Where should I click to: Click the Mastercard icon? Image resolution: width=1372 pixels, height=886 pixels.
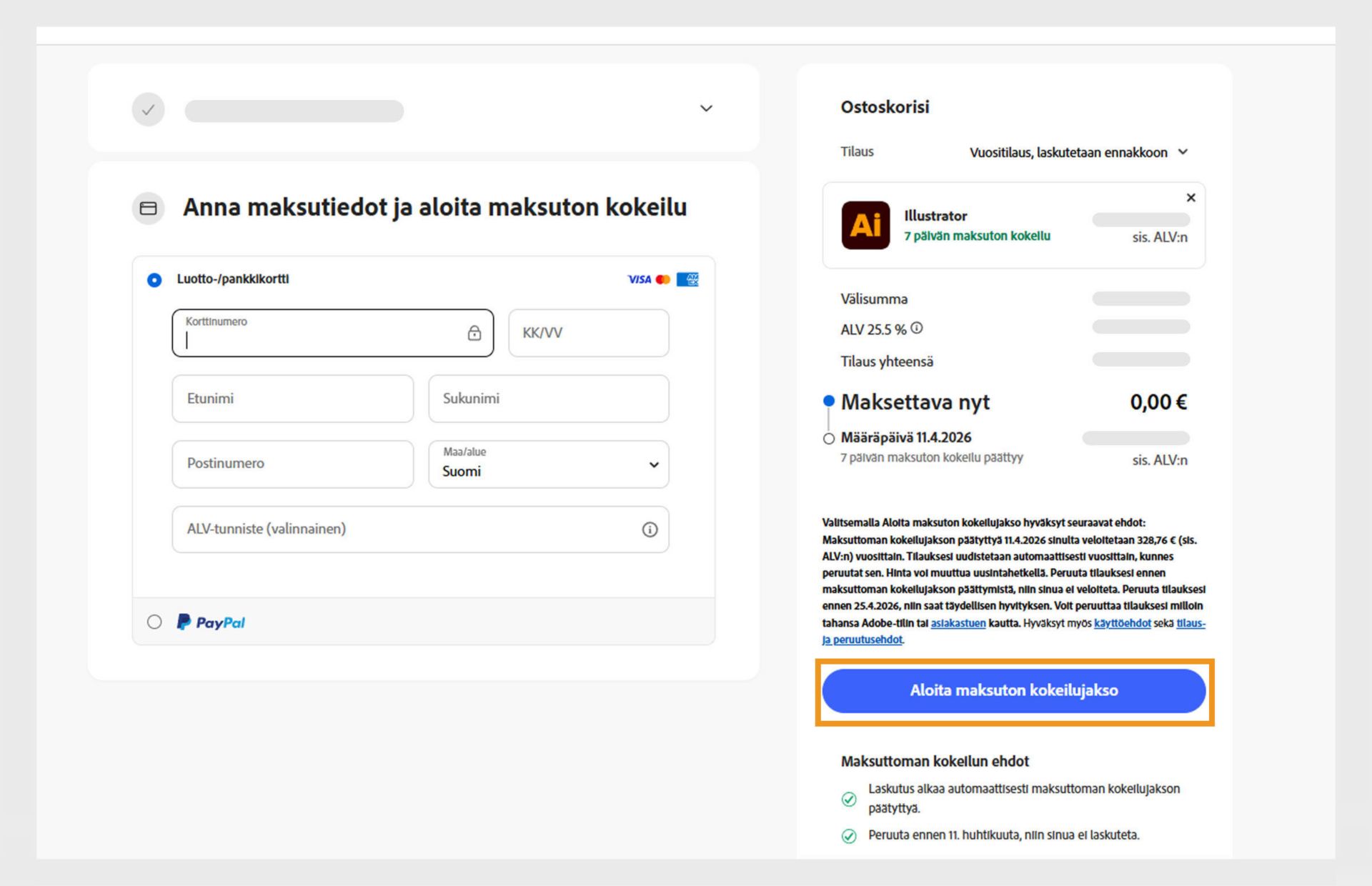point(662,279)
